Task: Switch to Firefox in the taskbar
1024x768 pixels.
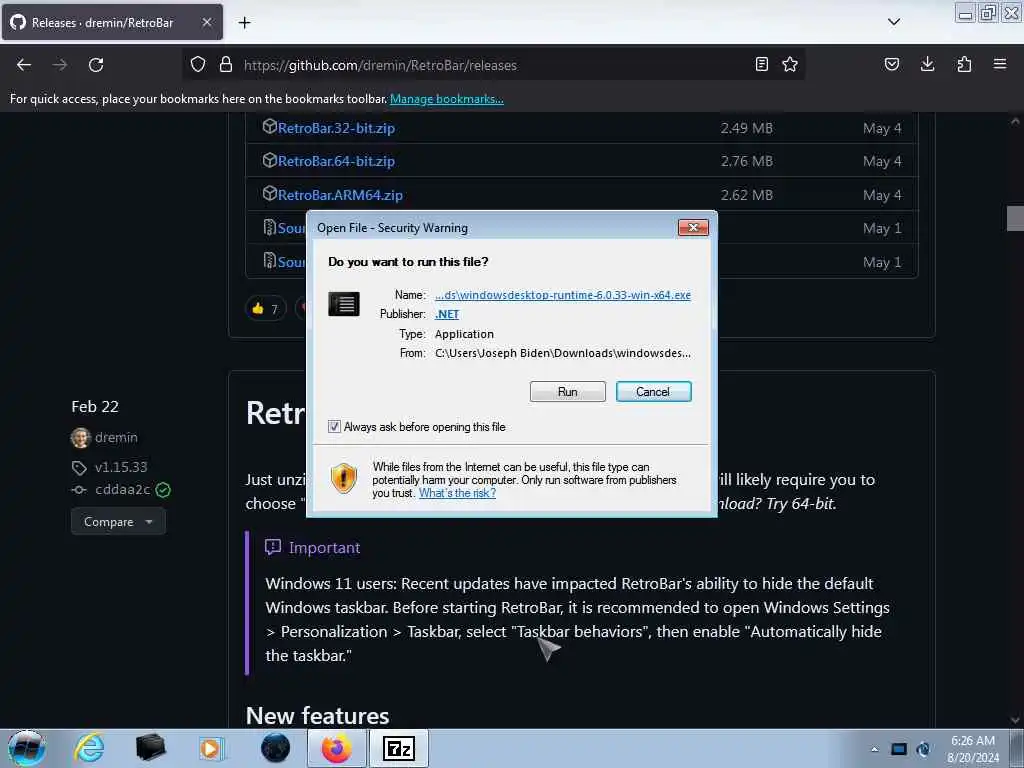Action: tap(337, 748)
